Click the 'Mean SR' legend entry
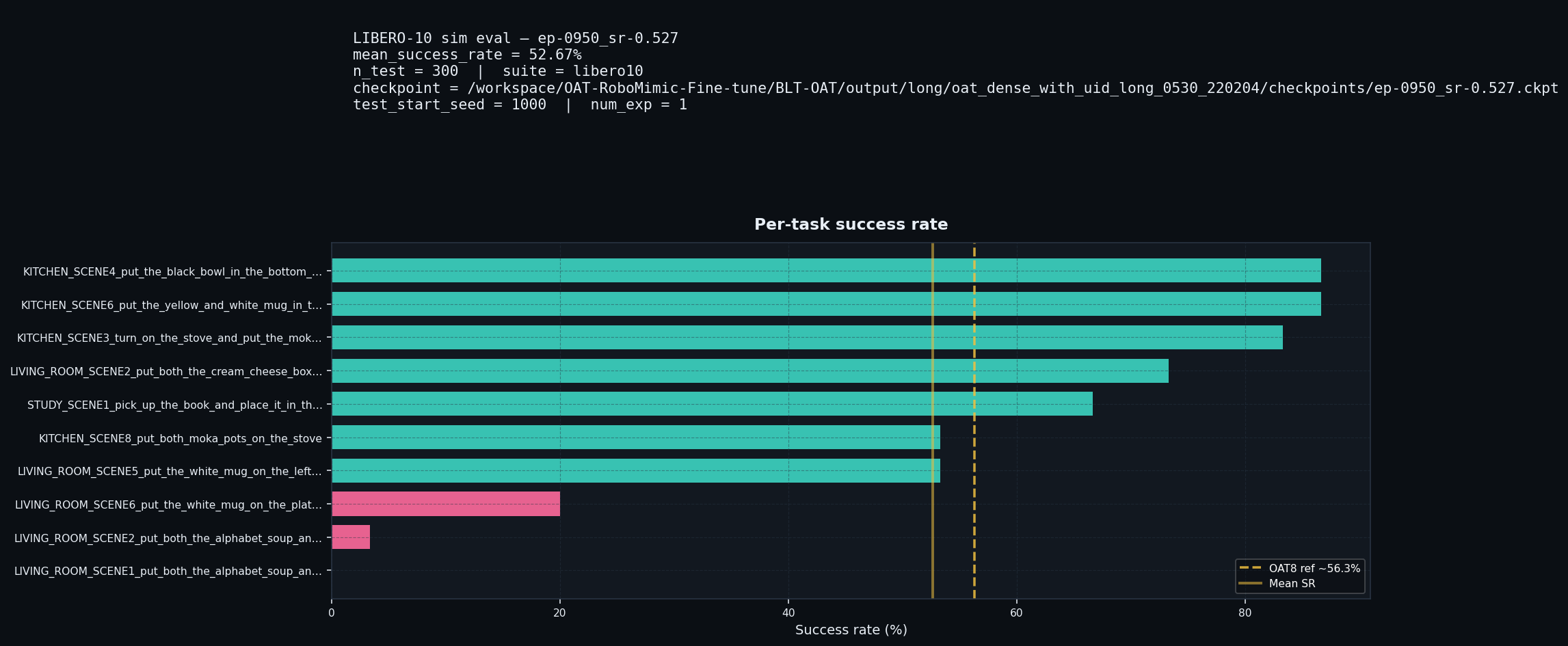 coord(1277,584)
